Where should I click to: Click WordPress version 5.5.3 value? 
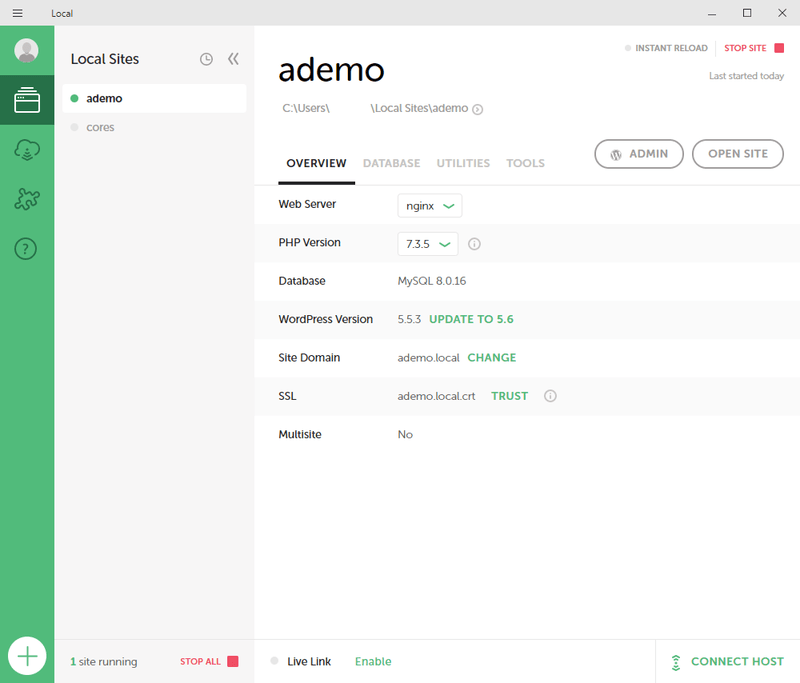coord(409,319)
